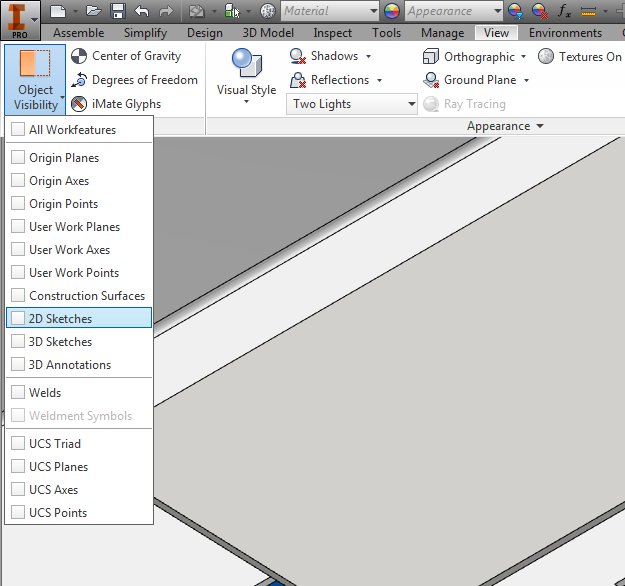This screenshot has width=625, height=586.
Task: Switch to the Inspect tab
Action: click(332, 33)
